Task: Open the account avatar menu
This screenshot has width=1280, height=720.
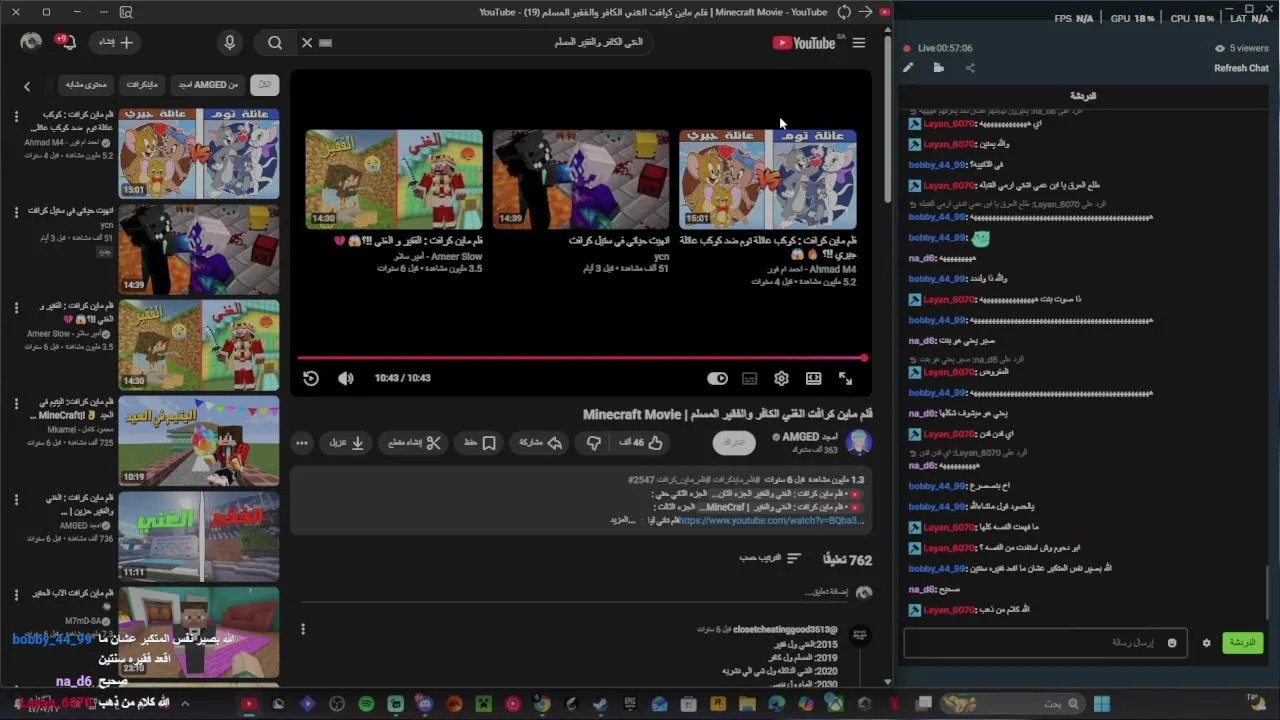Action: pyautogui.click(x=31, y=42)
